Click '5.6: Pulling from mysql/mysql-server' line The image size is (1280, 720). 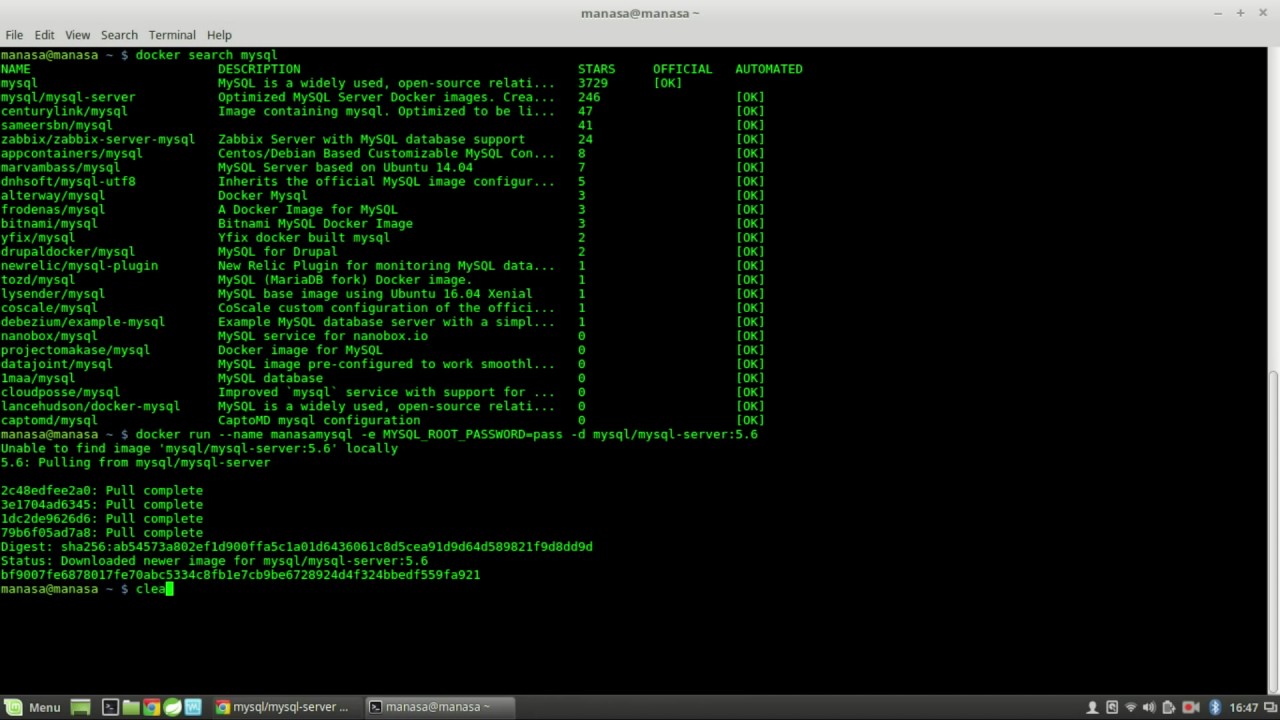(x=135, y=462)
